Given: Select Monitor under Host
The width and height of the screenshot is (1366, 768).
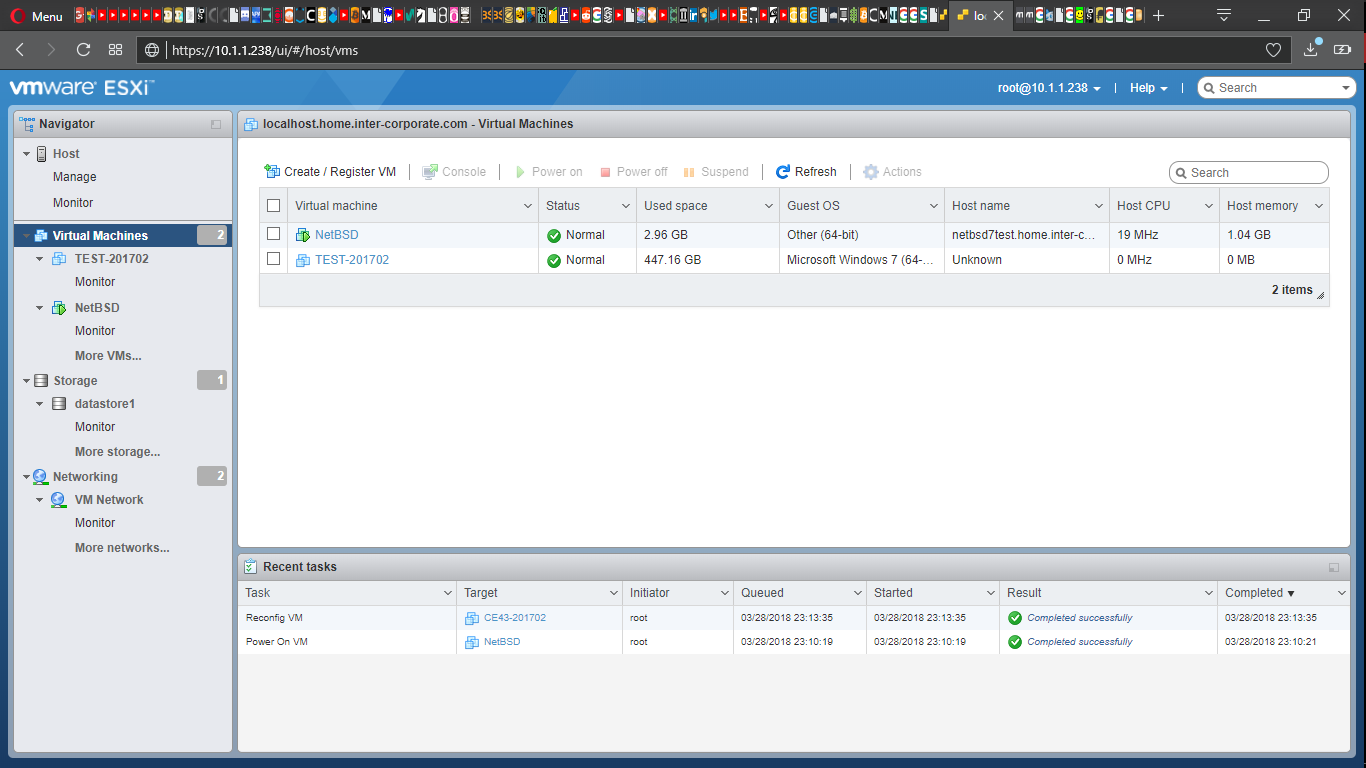Looking at the screenshot, I should [x=73, y=203].
